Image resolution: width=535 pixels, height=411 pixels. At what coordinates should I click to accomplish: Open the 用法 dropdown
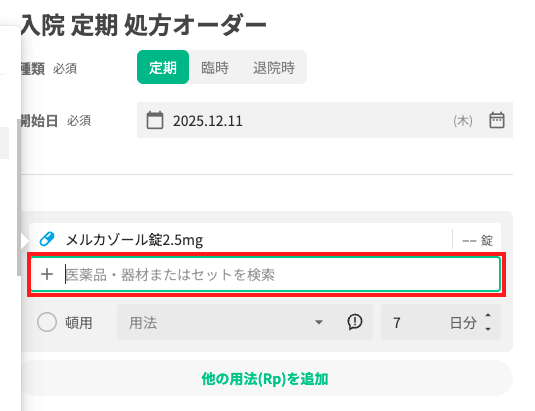245,322
